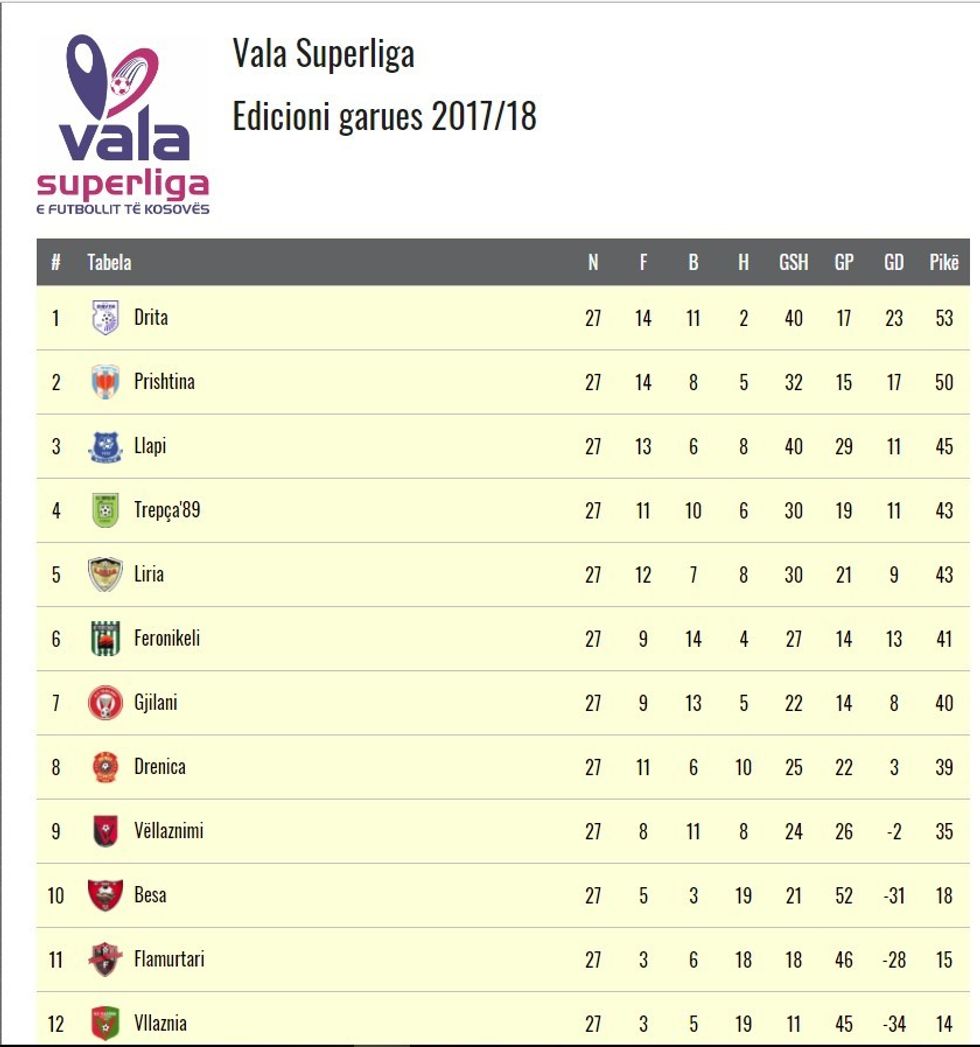Click the Drita club crest icon
Image resolution: width=980 pixels, height=1047 pixels.
[x=105, y=318]
